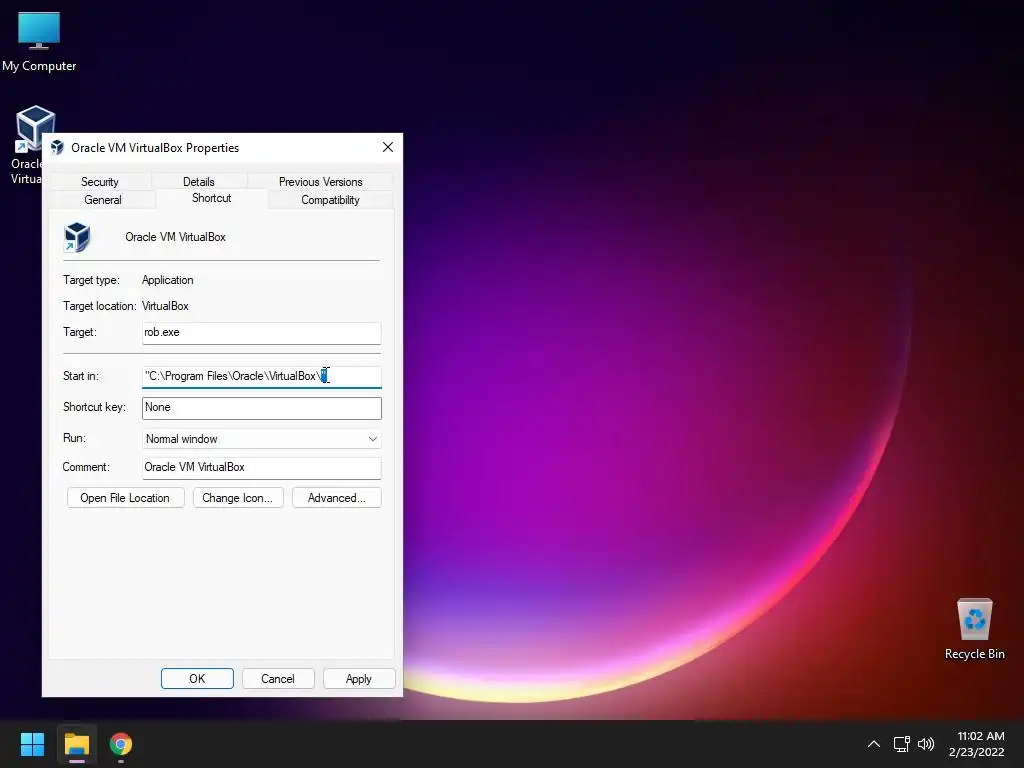1024x768 pixels.
Task: Close the Oracle VM VirtualBox Properties dialog
Action: coord(388,147)
